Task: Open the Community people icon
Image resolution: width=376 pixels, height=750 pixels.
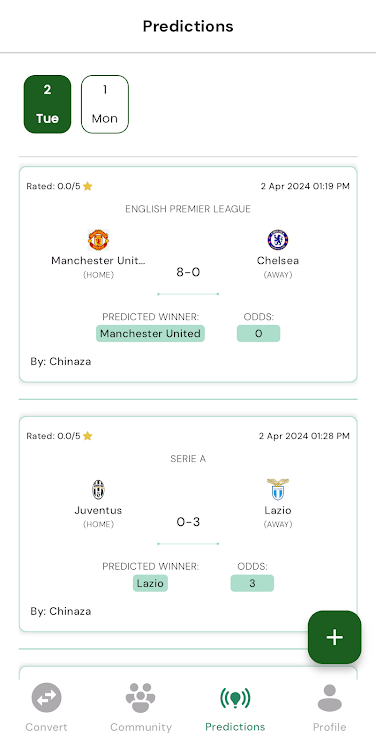Action: (141, 698)
